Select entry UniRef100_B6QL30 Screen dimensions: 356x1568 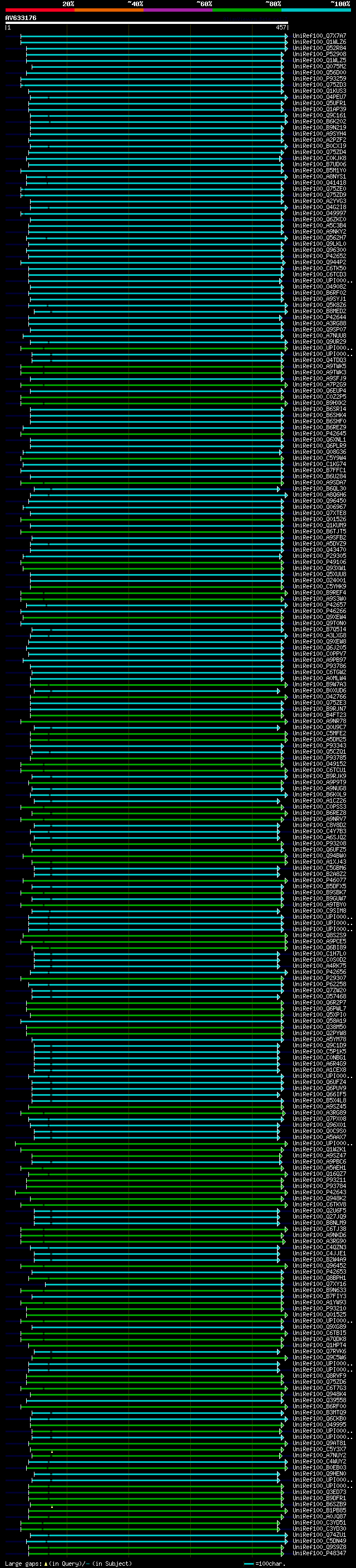[x=319, y=489]
